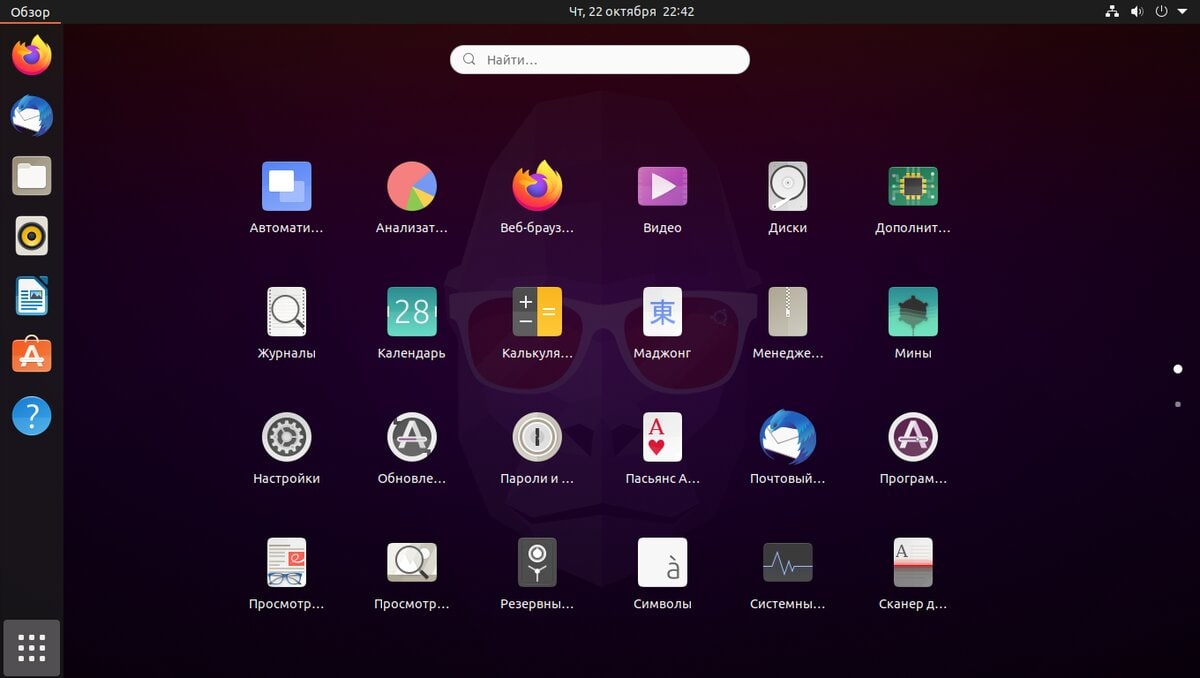Click the network status icon
The height and width of the screenshot is (678, 1200).
pyautogui.click(x=1112, y=12)
